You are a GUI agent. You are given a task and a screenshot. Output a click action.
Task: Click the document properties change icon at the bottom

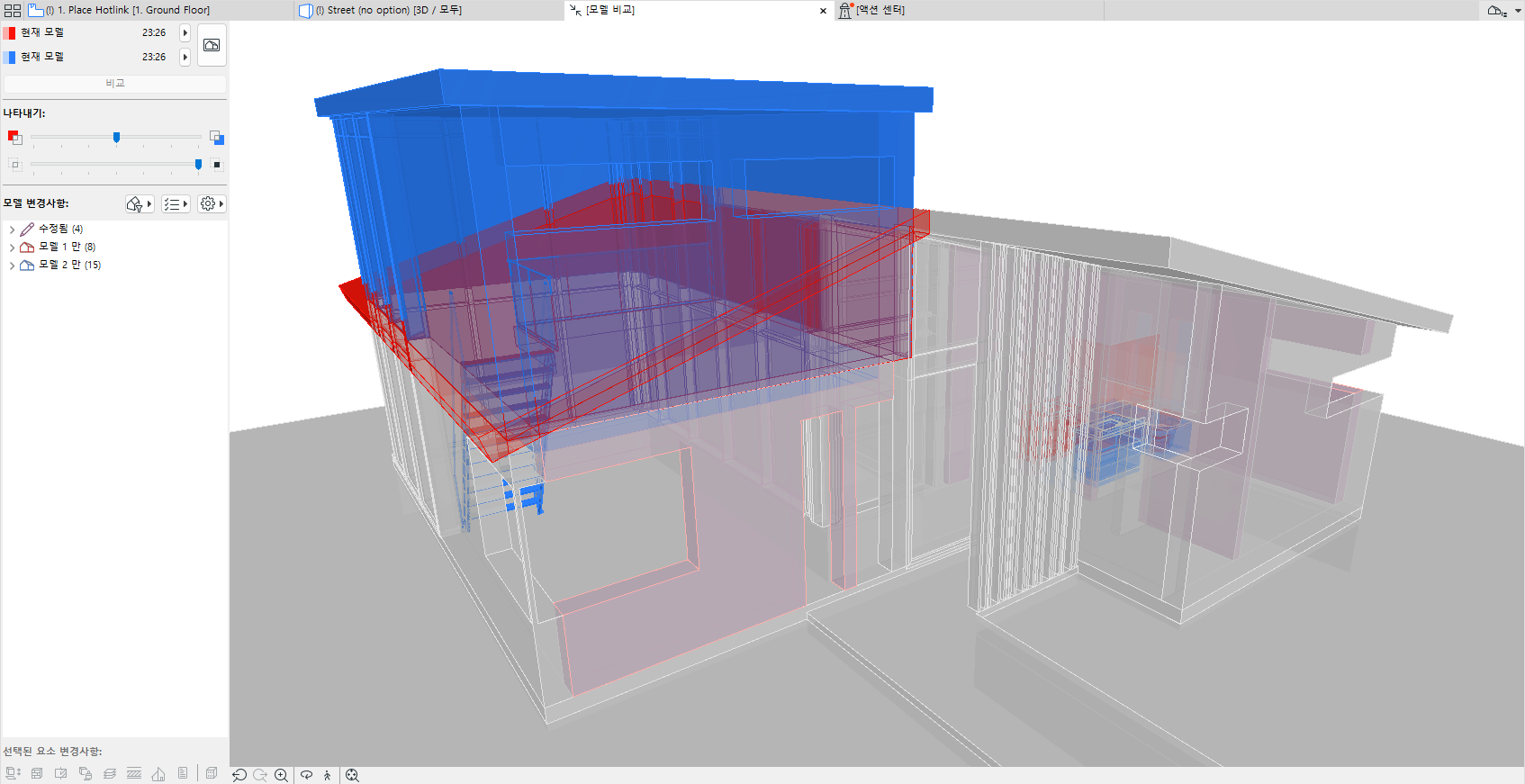(x=183, y=774)
